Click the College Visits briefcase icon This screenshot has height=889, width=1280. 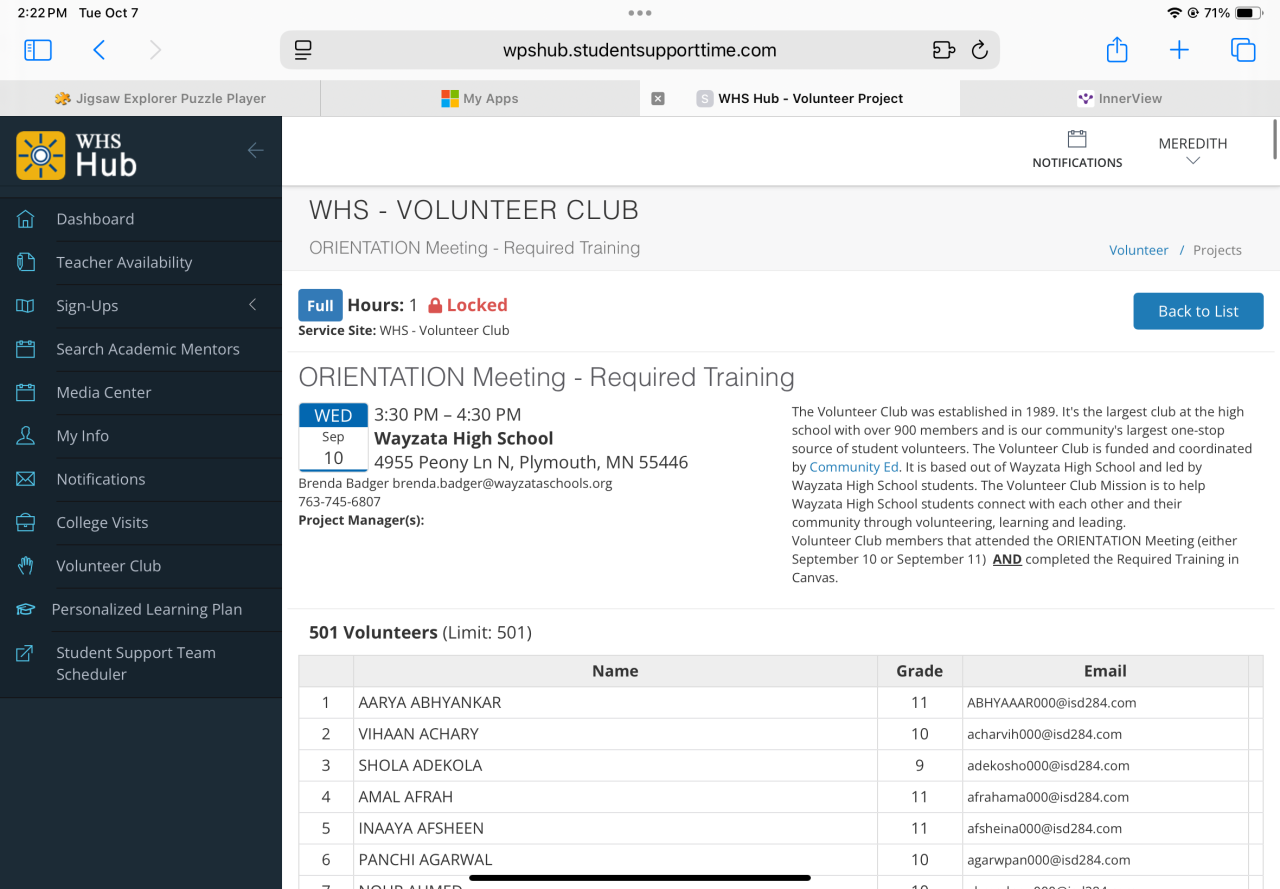[x=26, y=522]
